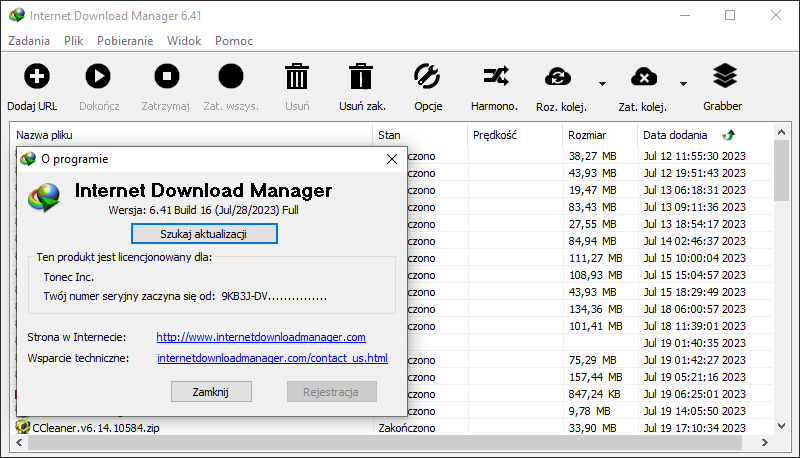Click the 38,27 MB size cell
800x458 pixels.
[x=592, y=156]
